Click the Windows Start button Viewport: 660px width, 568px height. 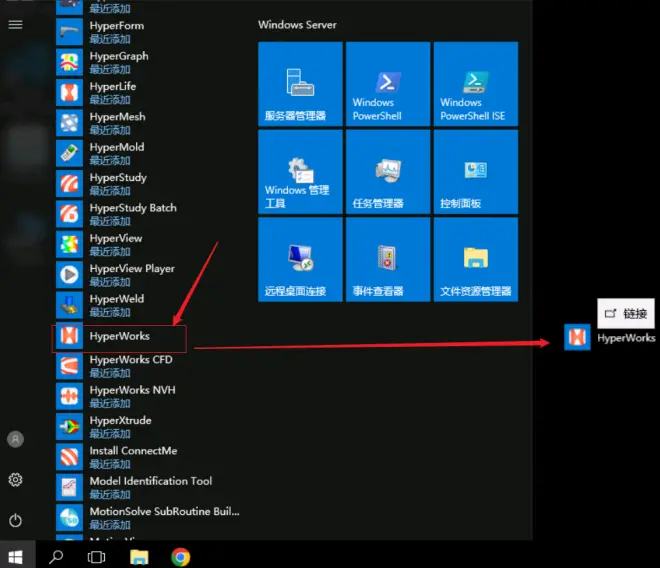click(16, 557)
